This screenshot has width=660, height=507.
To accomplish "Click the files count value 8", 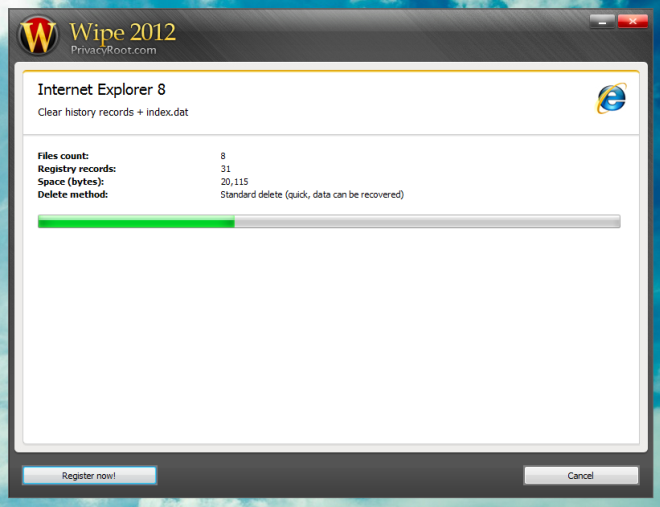I will point(223,156).
